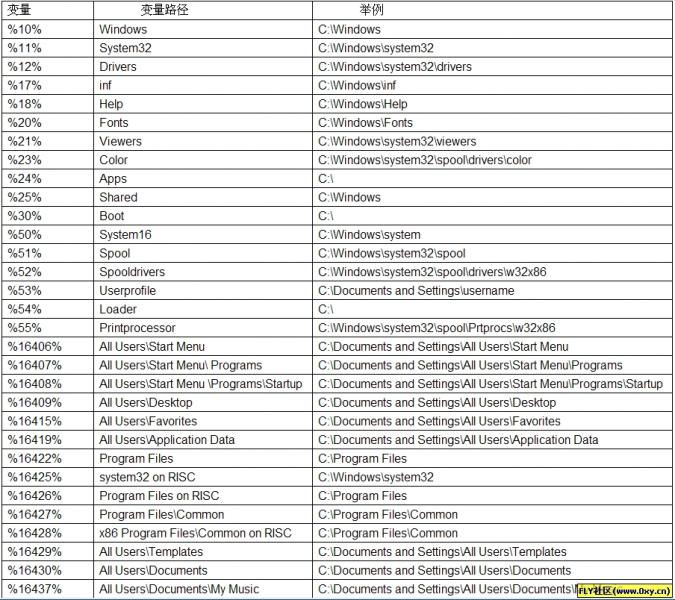Select the All Users\Desktop path cell
The width and height of the screenshot is (675, 600).
[x=203, y=402]
